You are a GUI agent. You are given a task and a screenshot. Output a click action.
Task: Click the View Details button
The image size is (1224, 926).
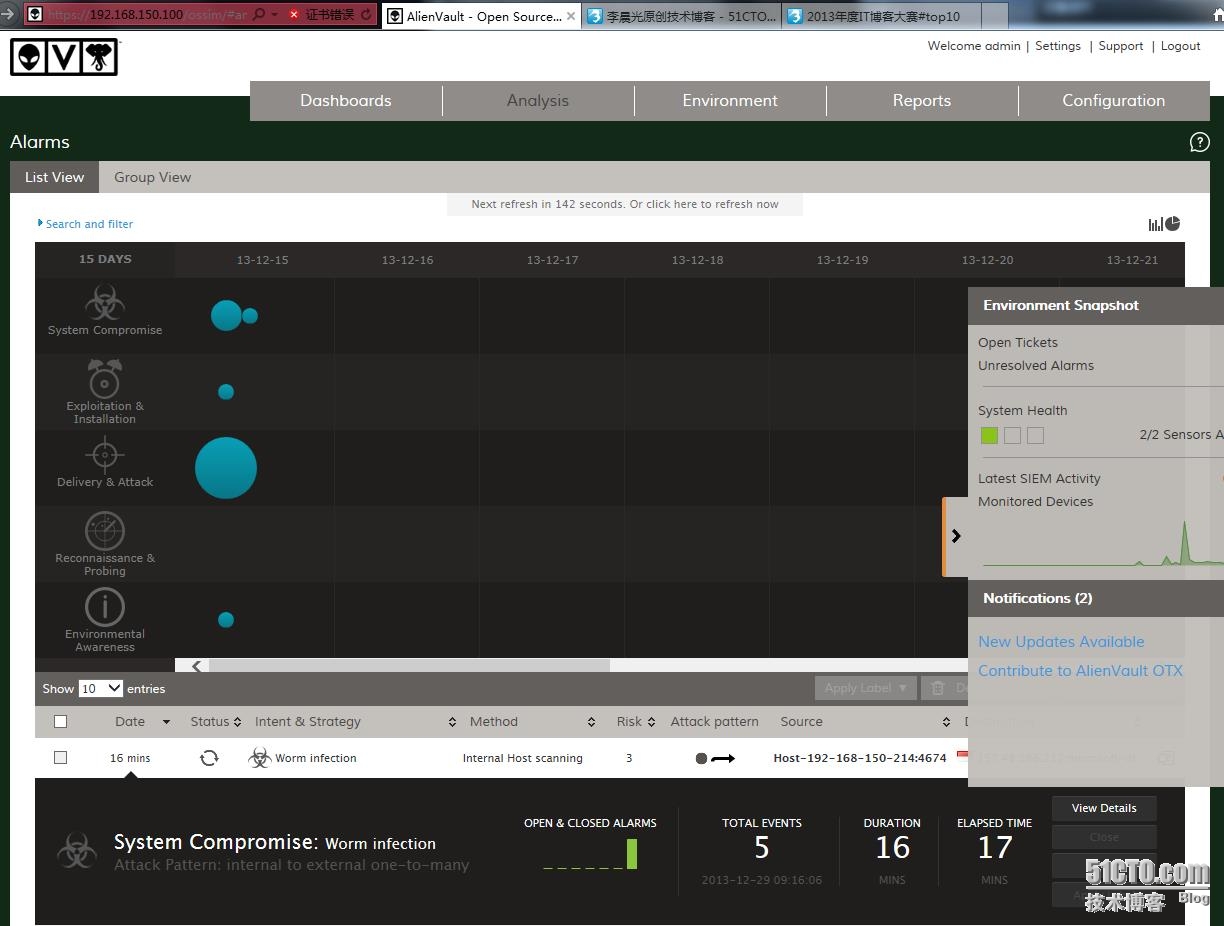click(x=1104, y=808)
